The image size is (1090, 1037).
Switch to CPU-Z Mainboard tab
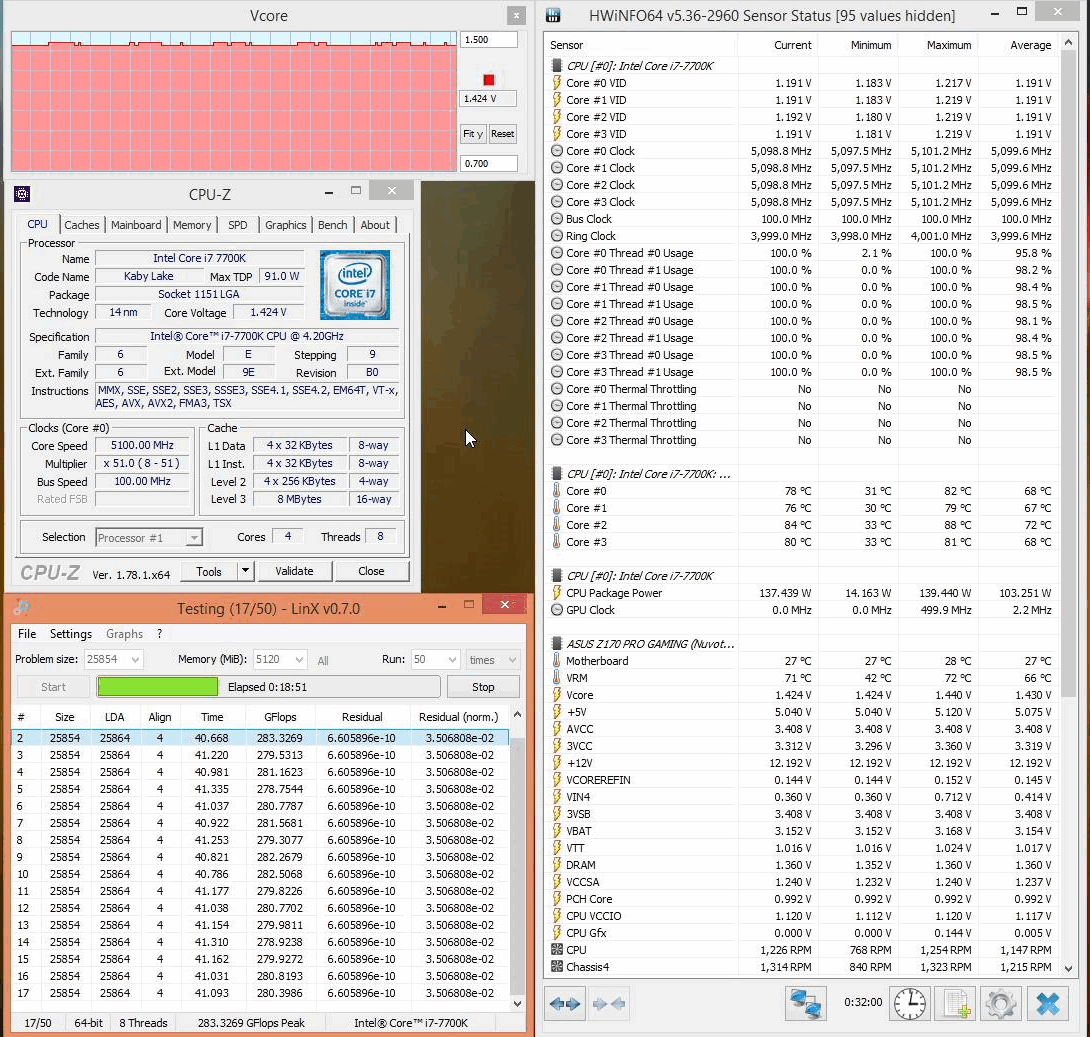(x=136, y=224)
